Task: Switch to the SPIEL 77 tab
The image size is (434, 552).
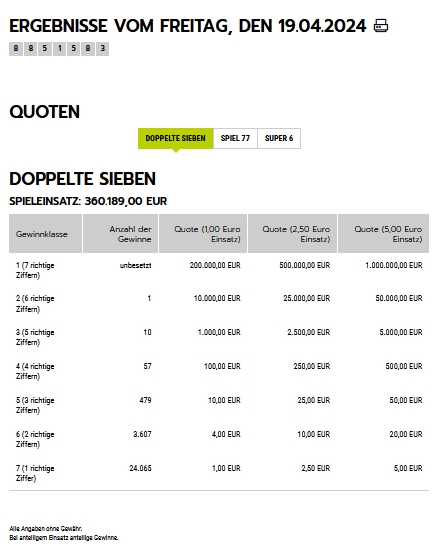Action: [x=235, y=138]
